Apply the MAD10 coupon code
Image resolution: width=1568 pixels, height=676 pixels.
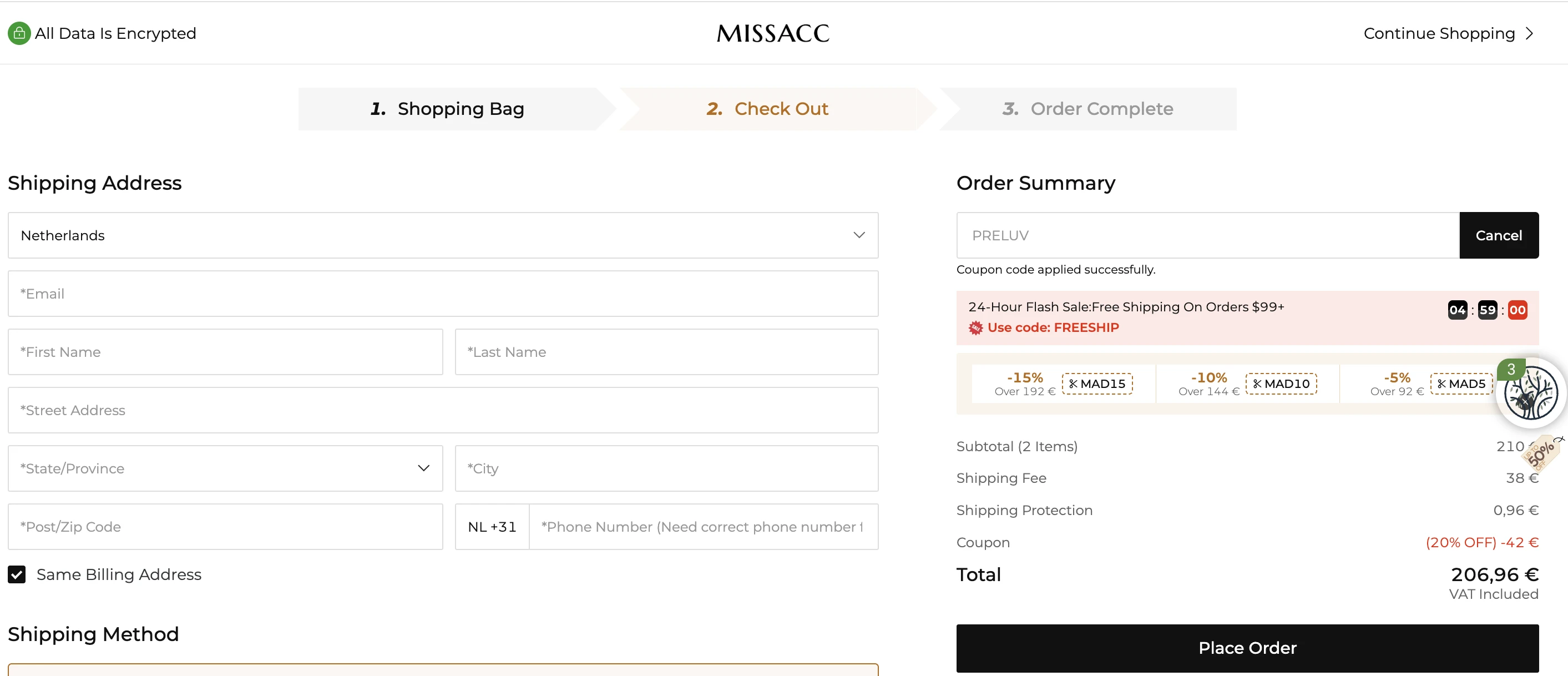[x=1281, y=384]
